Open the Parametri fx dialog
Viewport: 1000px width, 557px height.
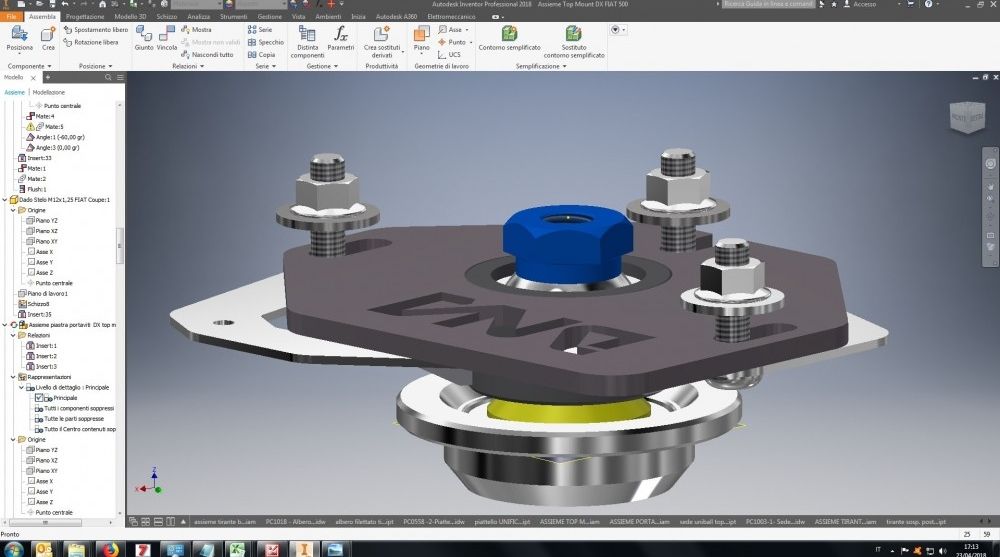tap(341, 38)
